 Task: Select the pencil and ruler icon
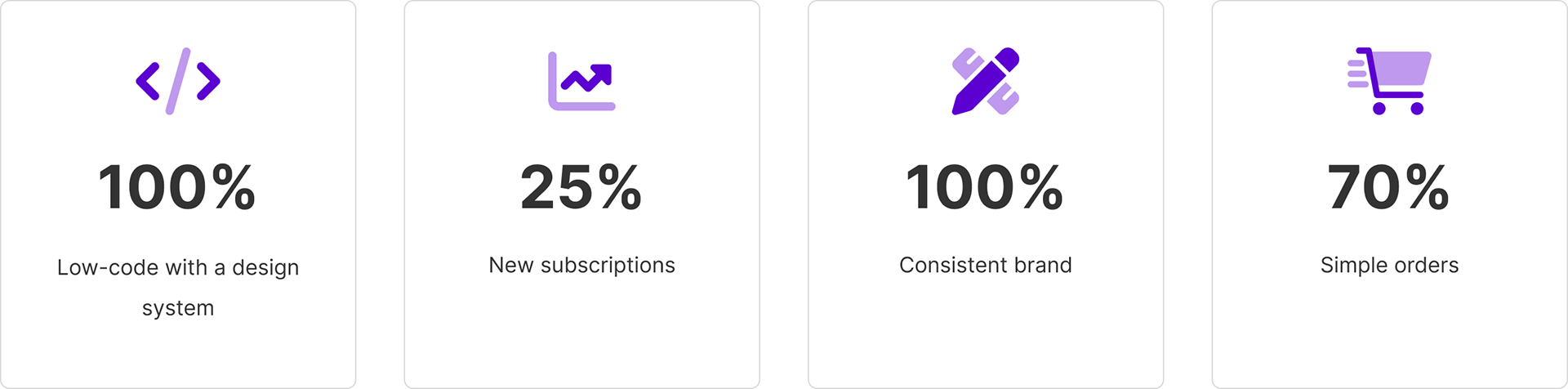point(986,81)
